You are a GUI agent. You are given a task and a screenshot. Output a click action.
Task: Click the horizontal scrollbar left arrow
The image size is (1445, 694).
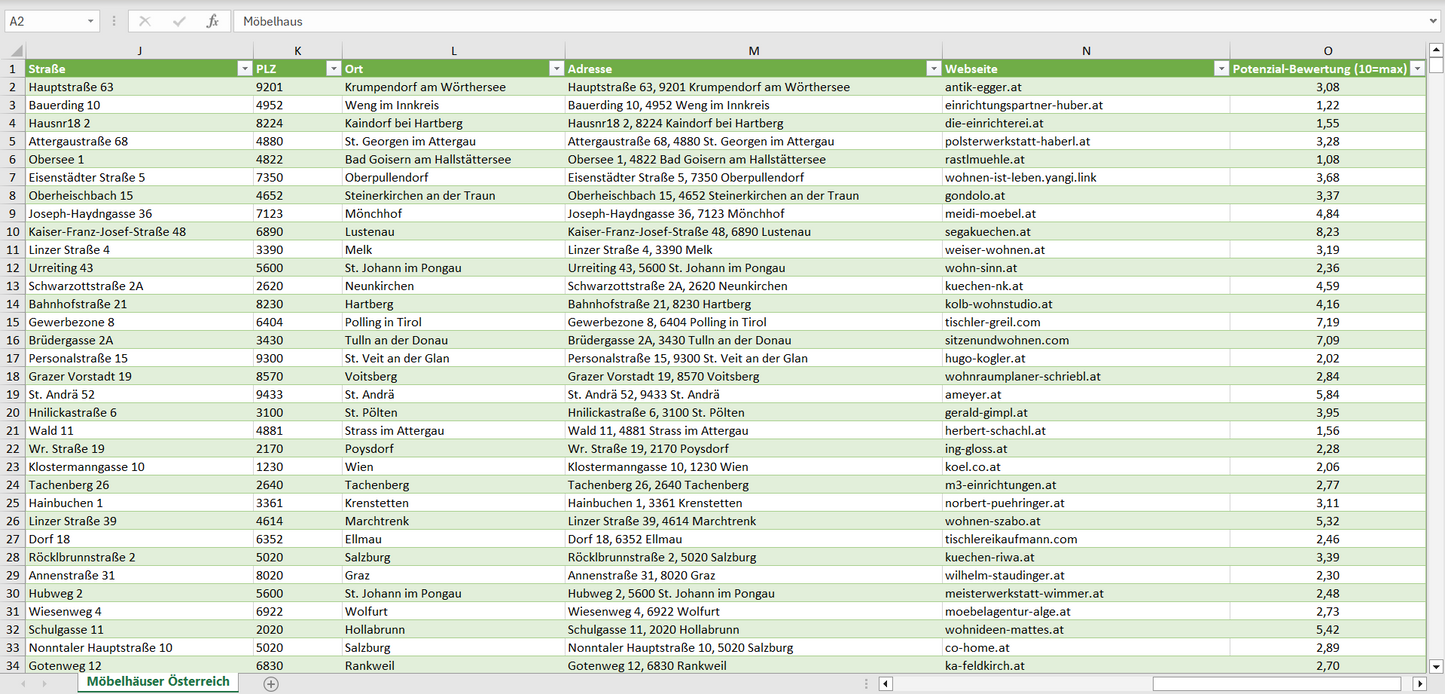[x=885, y=684]
